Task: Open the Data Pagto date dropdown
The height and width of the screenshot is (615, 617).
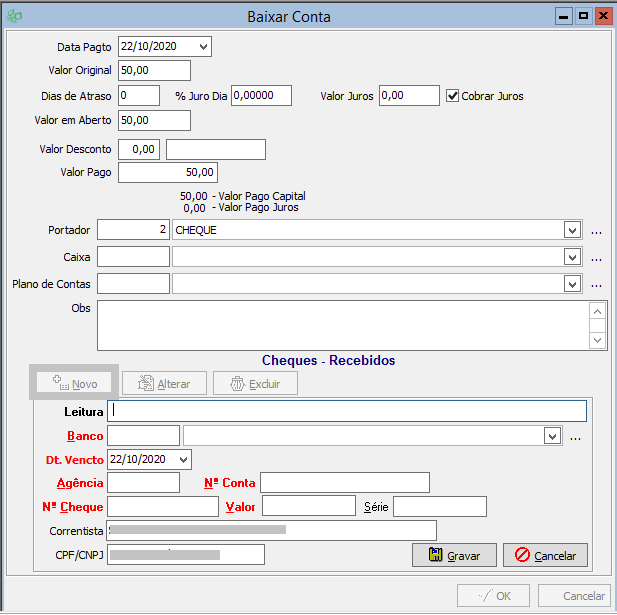Action: 204,46
